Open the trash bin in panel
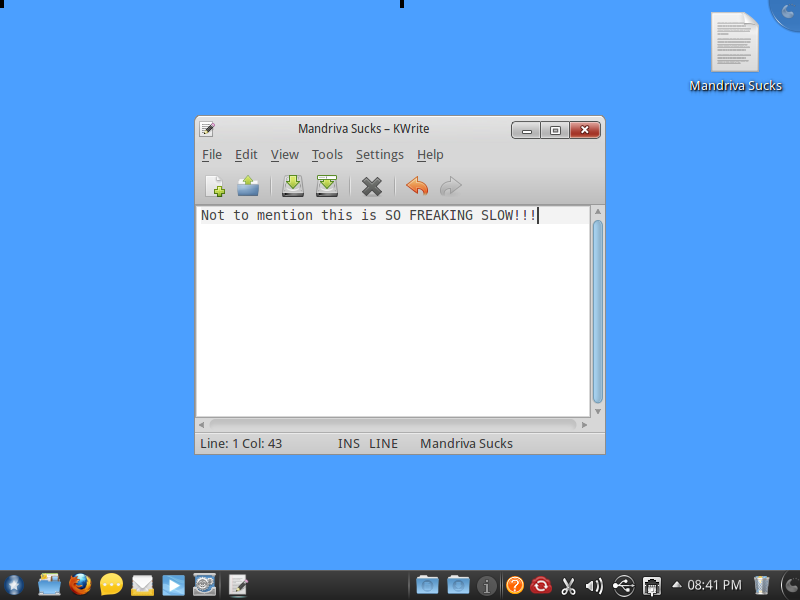 (x=761, y=585)
